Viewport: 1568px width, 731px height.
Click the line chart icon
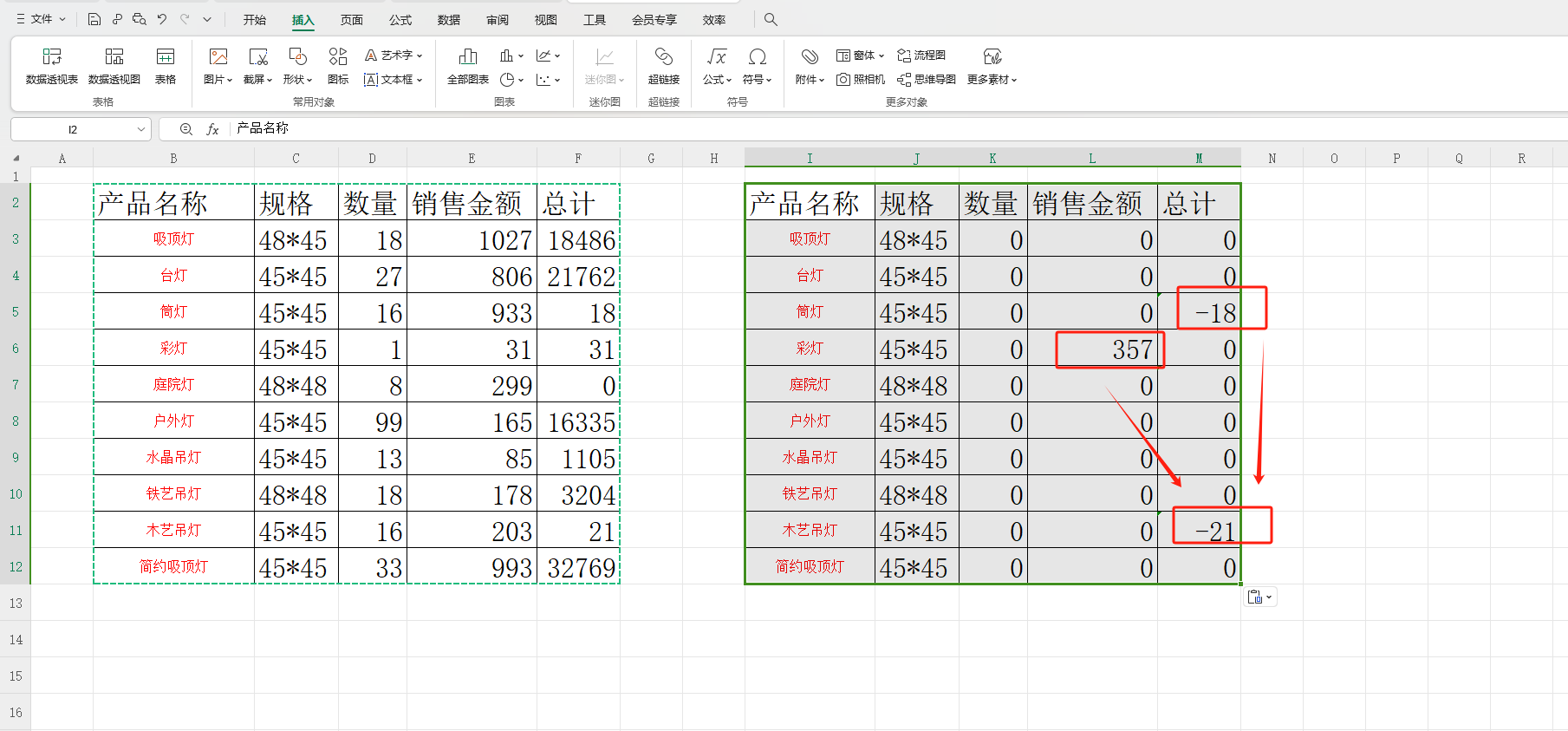543,55
